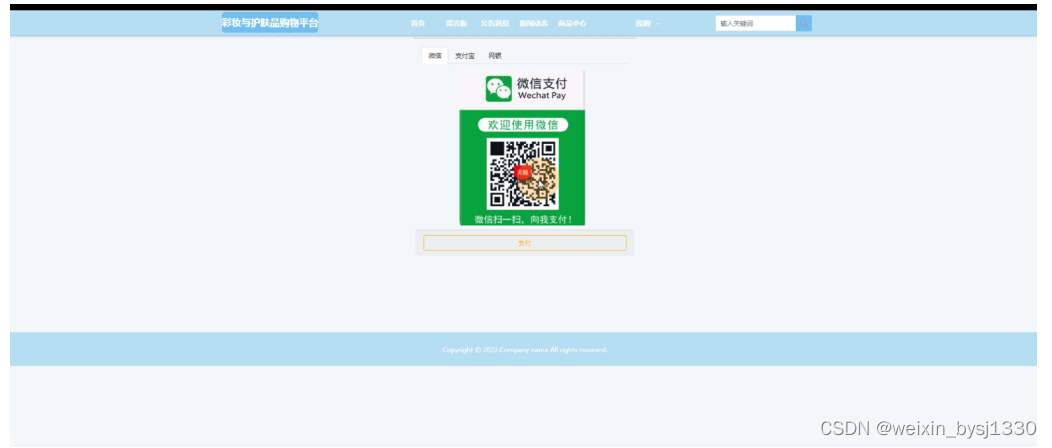The height and width of the screenshot is (448, 1052).
Task: Focus the 输入关键词 search field
Action: pyautogui.click(x=755, y=23)
